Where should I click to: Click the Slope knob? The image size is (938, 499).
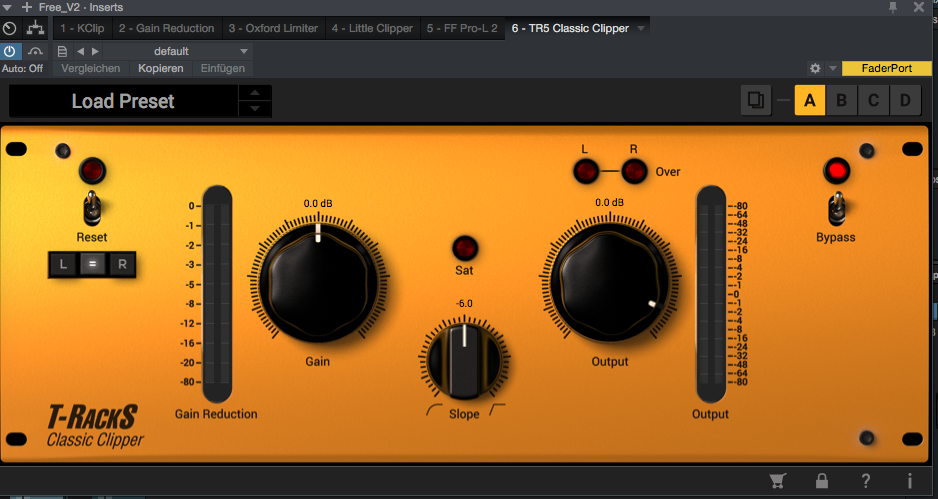[464, 361]
